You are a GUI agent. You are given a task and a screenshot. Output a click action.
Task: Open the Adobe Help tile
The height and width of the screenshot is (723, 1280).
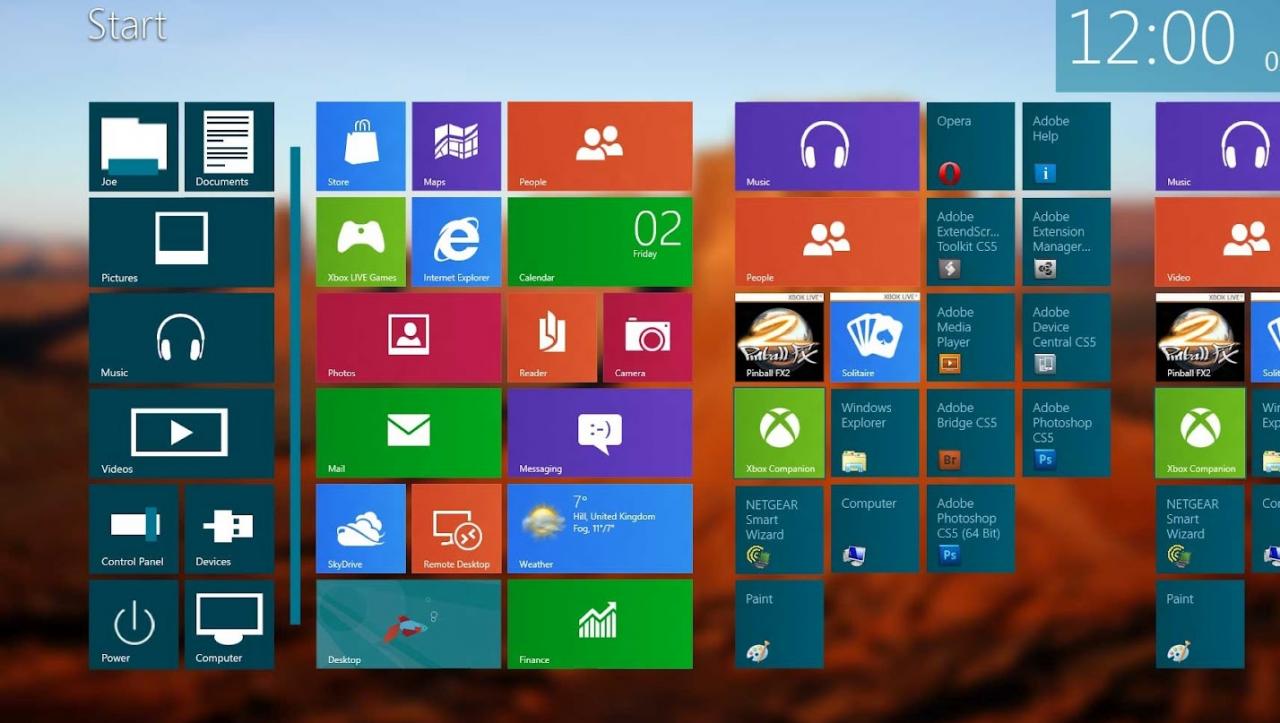(x=1066, y=146)
